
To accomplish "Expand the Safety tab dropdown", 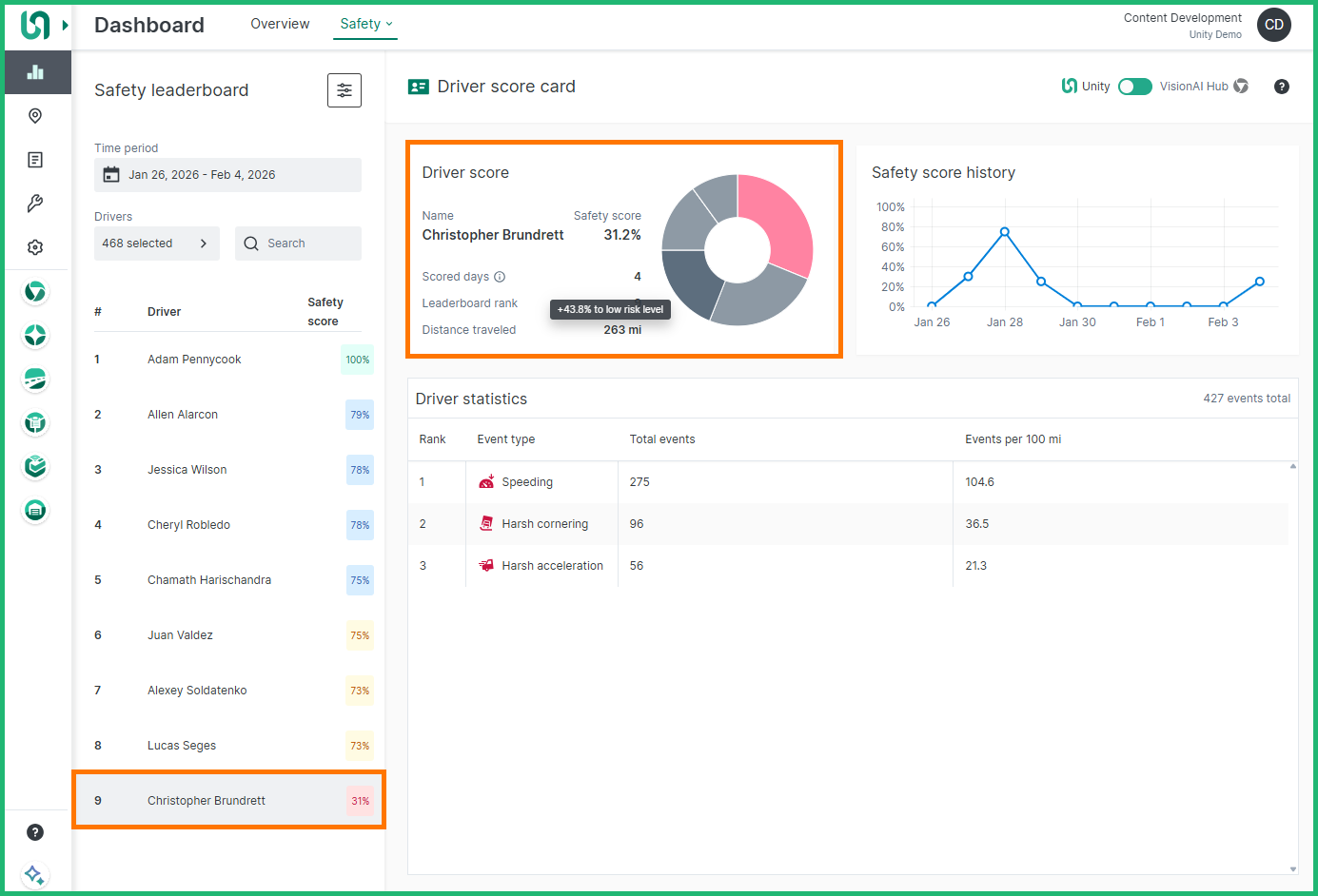I will point(365,24).
